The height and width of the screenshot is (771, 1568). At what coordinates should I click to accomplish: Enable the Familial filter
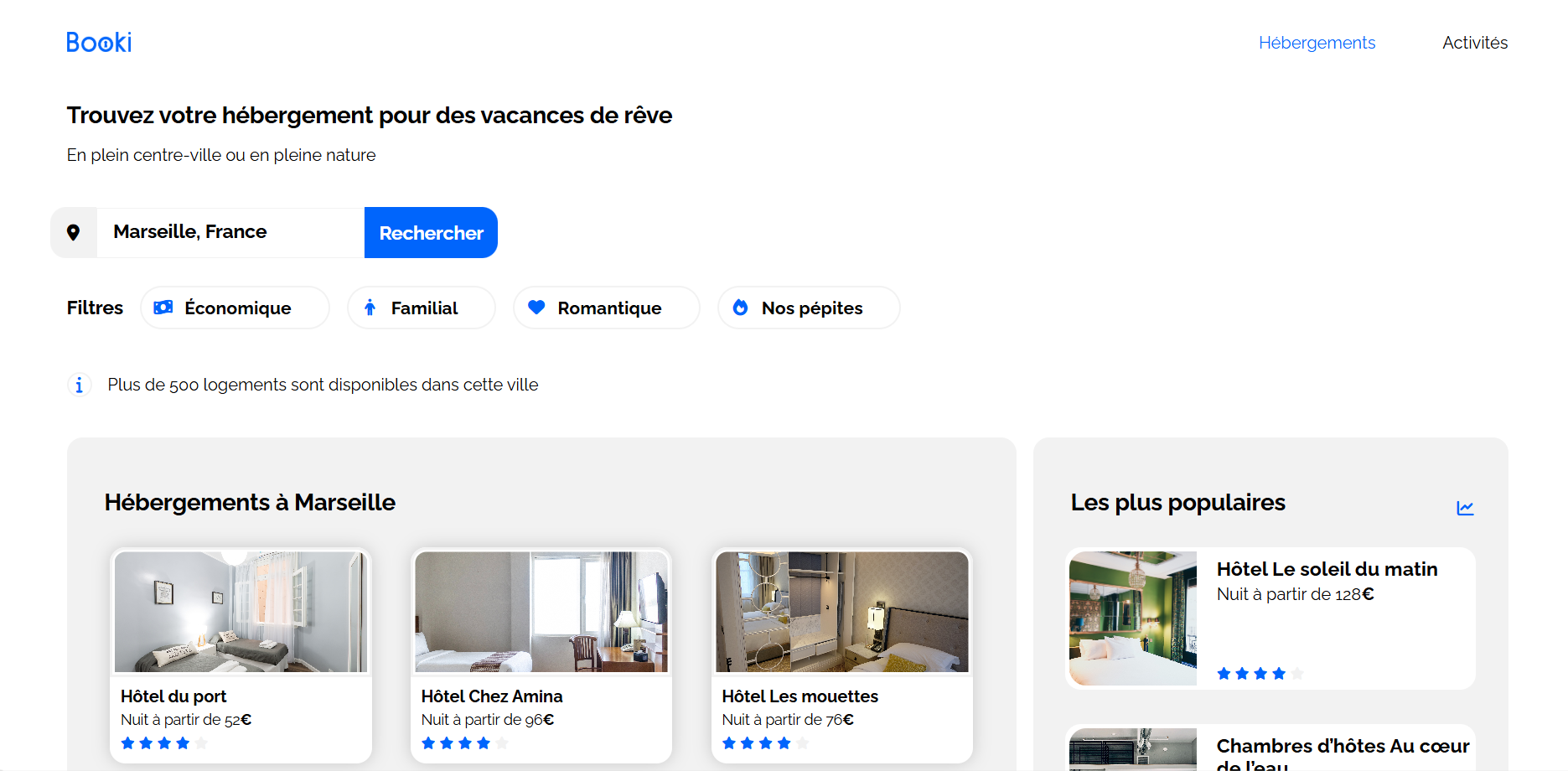pos(422,308)
